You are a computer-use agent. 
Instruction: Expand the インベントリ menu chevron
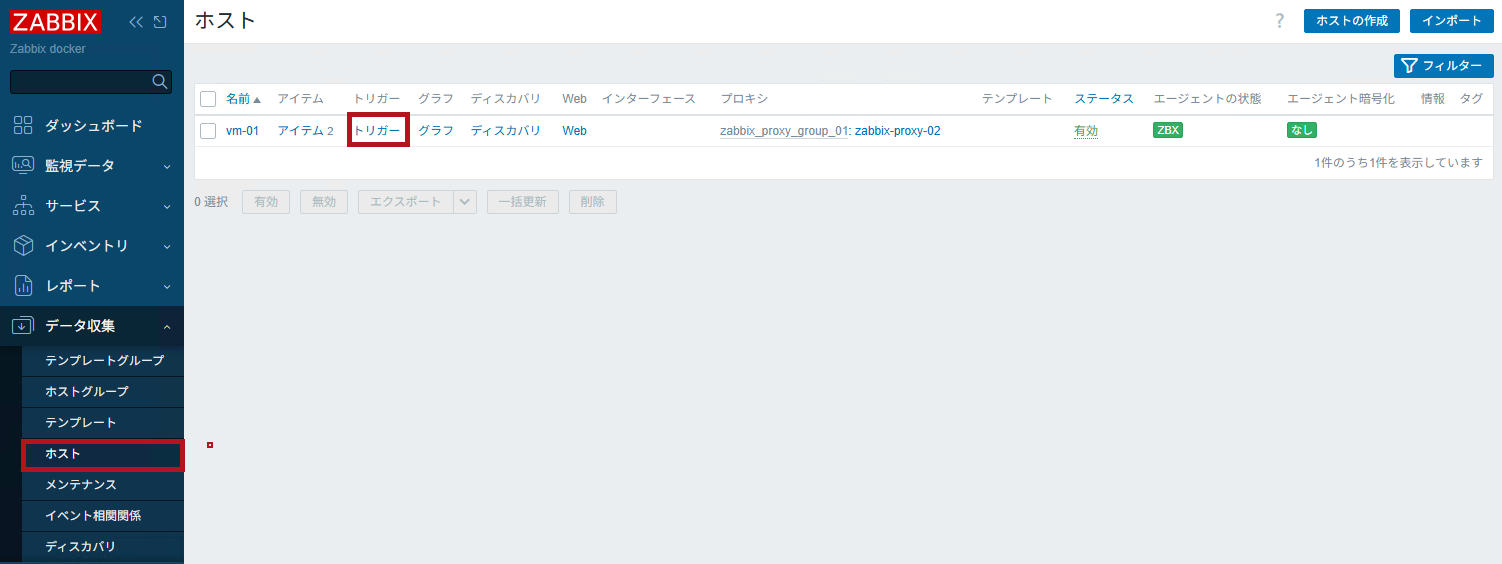click(x=167, y=246)
